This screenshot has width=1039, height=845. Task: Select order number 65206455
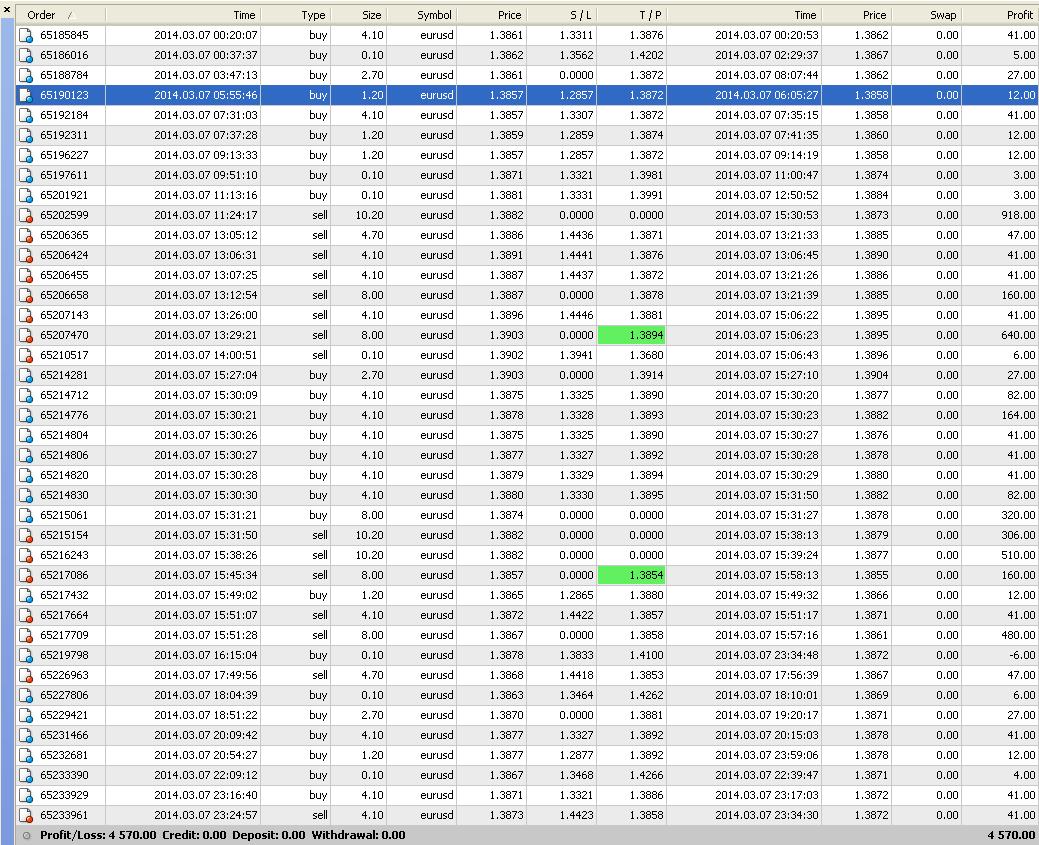[x=64, y=275]
